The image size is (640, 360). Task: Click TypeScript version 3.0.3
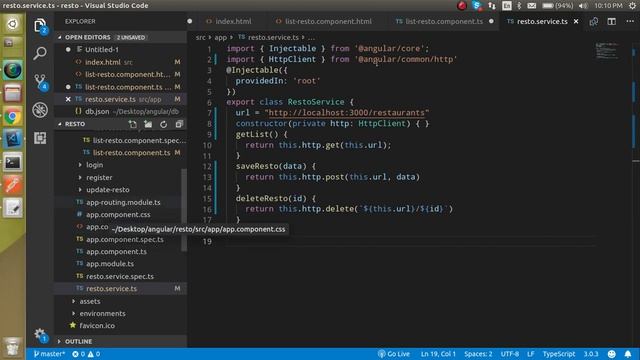pos(591,354)
